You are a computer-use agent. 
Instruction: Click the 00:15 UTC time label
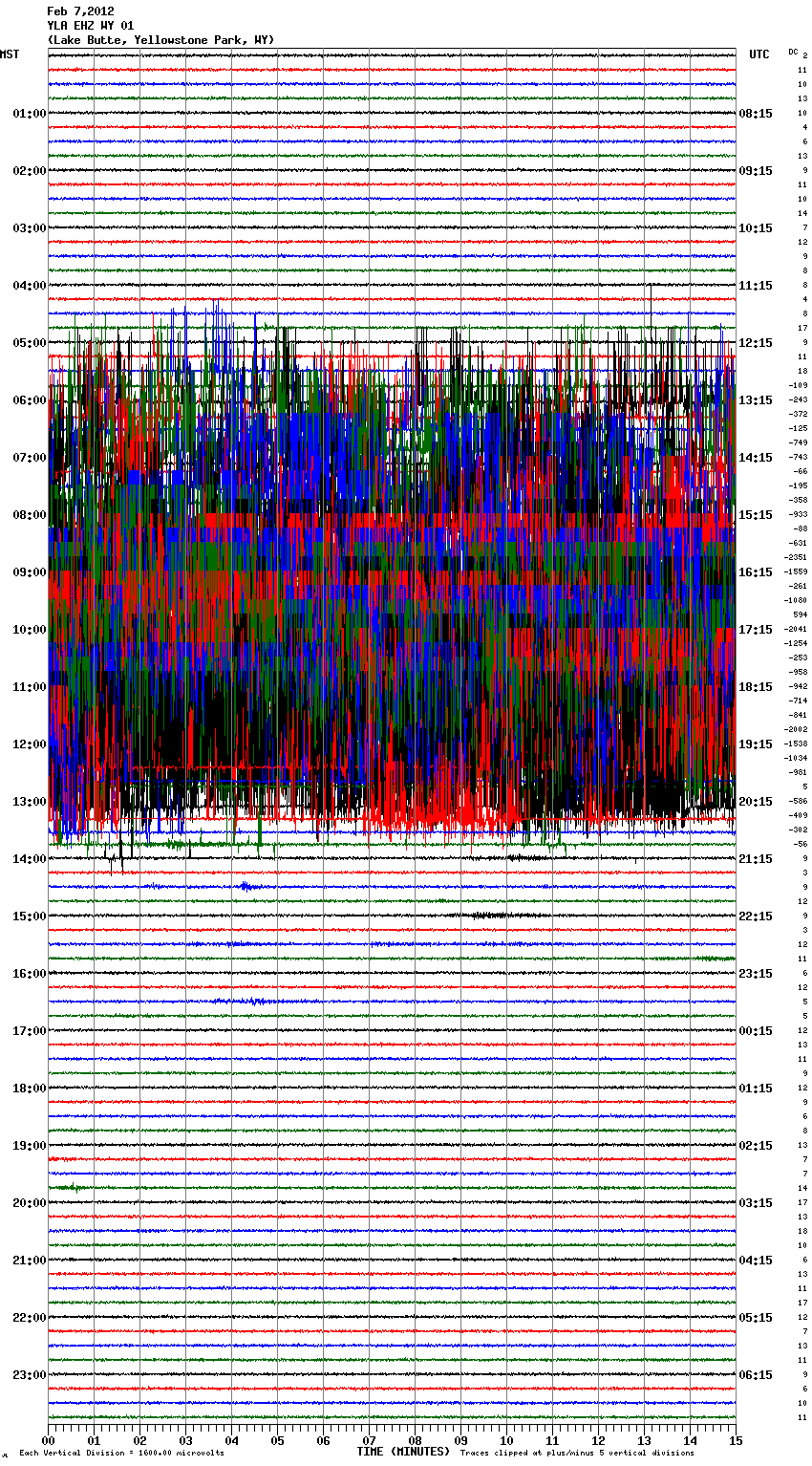tap(756, 1031)
